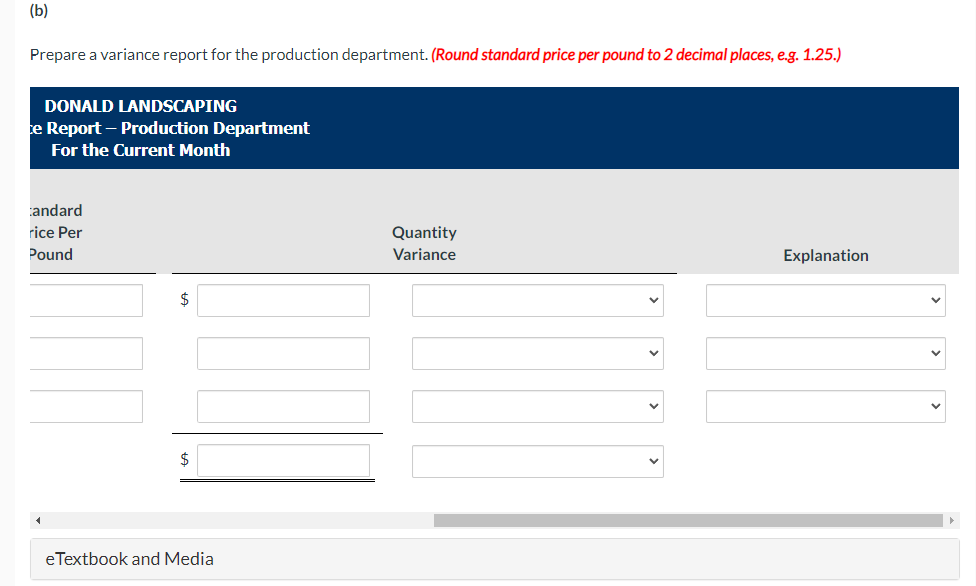The image size is (976, 586).
Task: Click the second standard price per pound field
Action: tap(86, 353)
